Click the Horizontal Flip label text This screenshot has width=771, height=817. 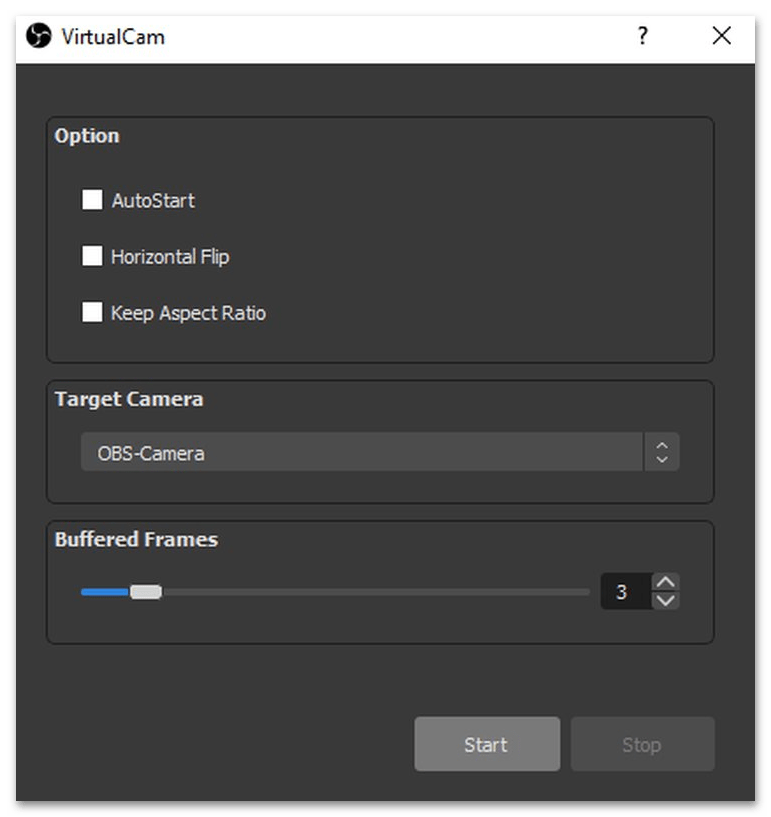coord(170,257)
